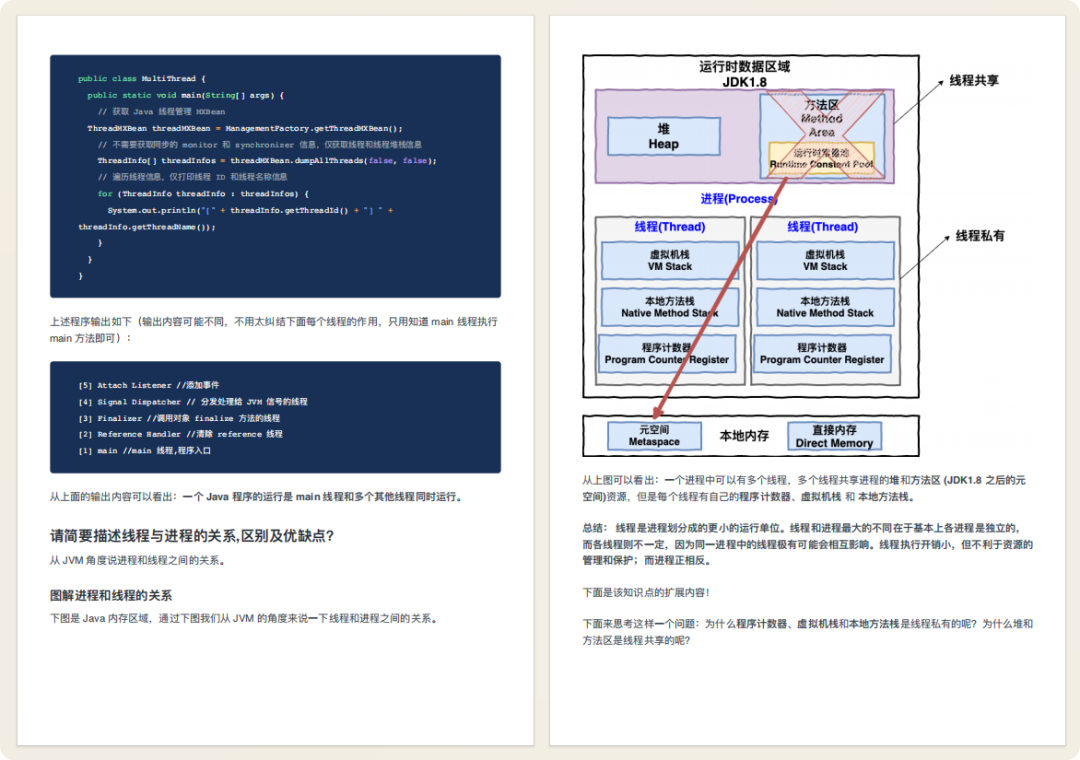Click the sentence starting "下图是 Java 内存区域"

point(244,618)
